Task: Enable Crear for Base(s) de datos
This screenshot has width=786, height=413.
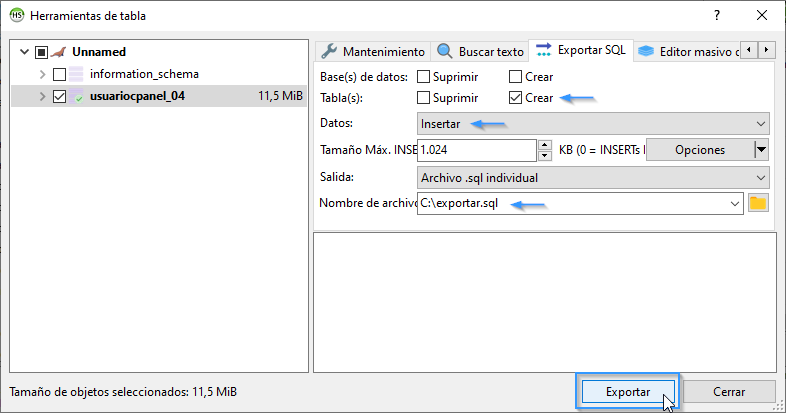Action: point(515,77)
